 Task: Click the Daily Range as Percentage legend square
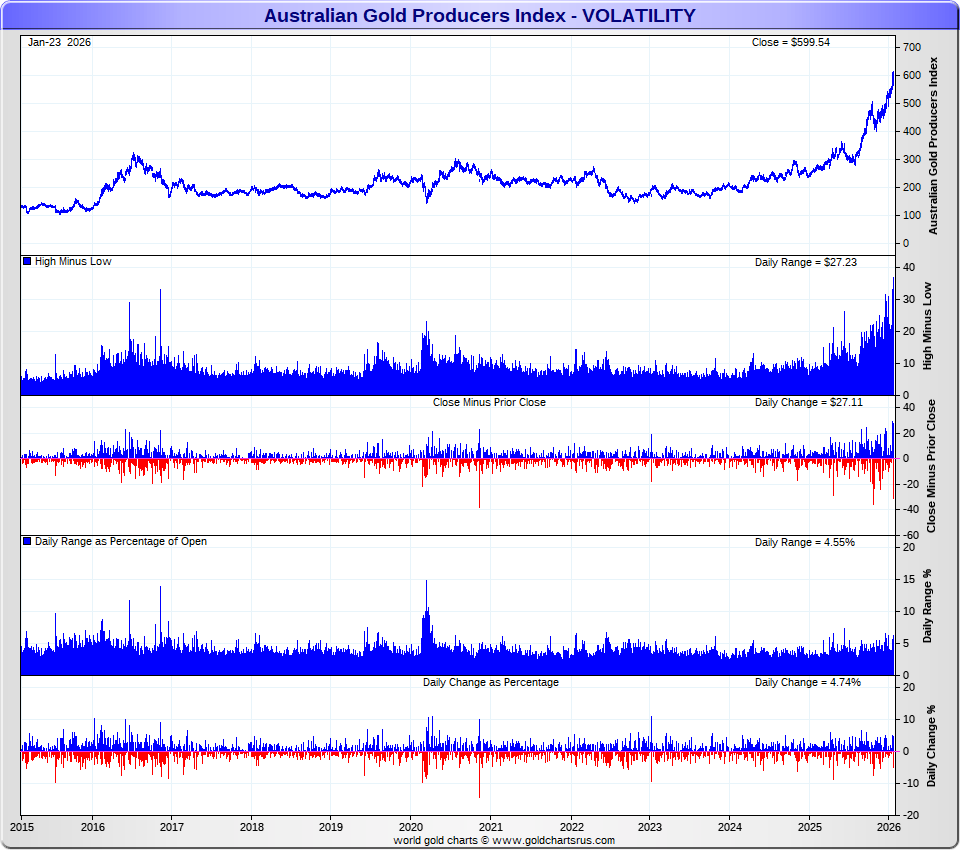pyautogui.click(x=27, y=542)
